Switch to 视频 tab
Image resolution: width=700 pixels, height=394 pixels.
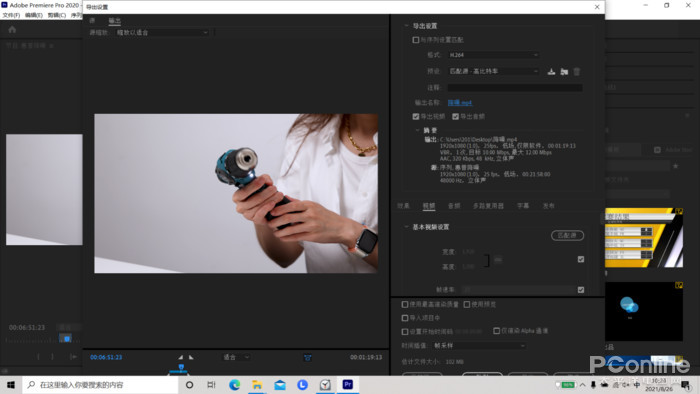click(429, 206)
